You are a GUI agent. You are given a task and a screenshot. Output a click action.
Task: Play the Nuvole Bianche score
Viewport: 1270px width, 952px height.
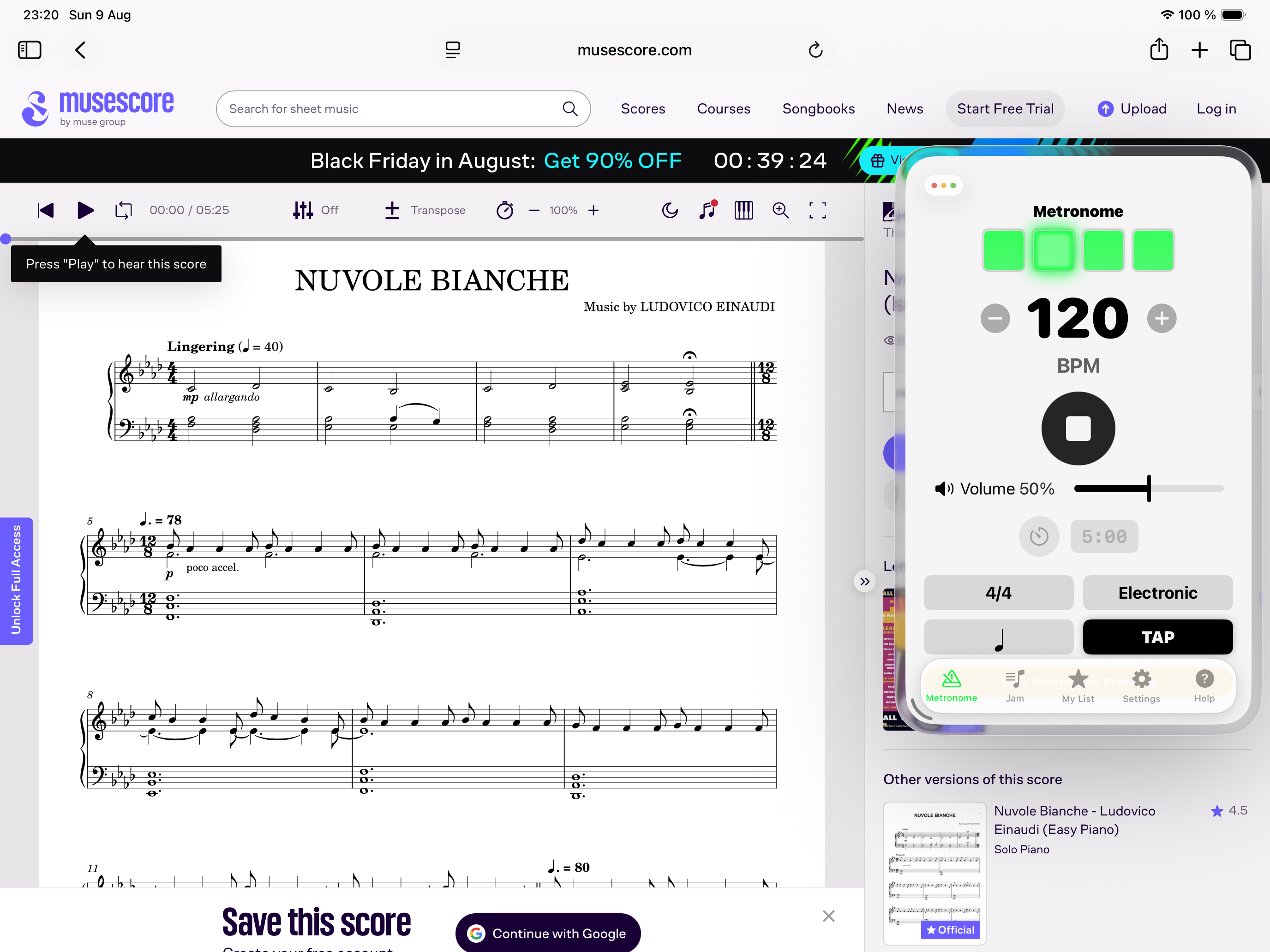85,210
